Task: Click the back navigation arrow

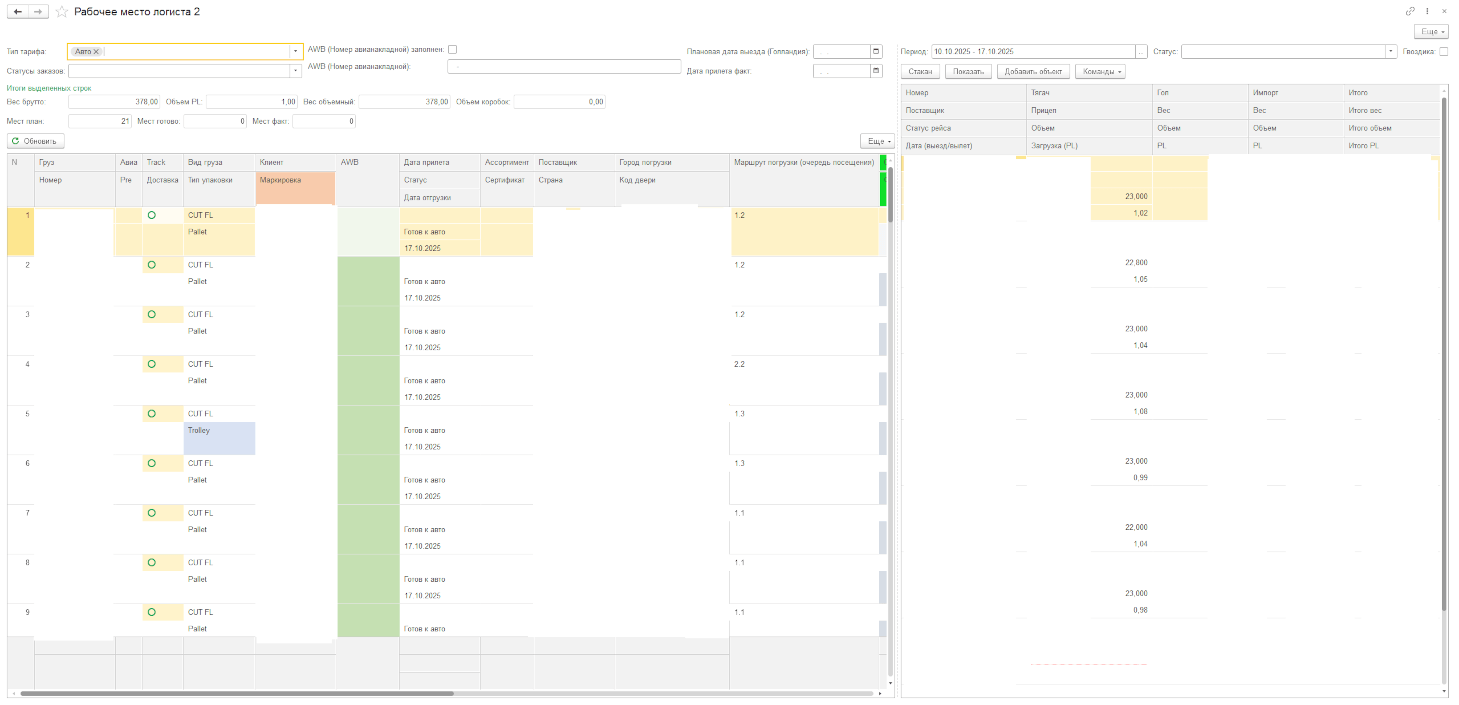Action: 18,11
